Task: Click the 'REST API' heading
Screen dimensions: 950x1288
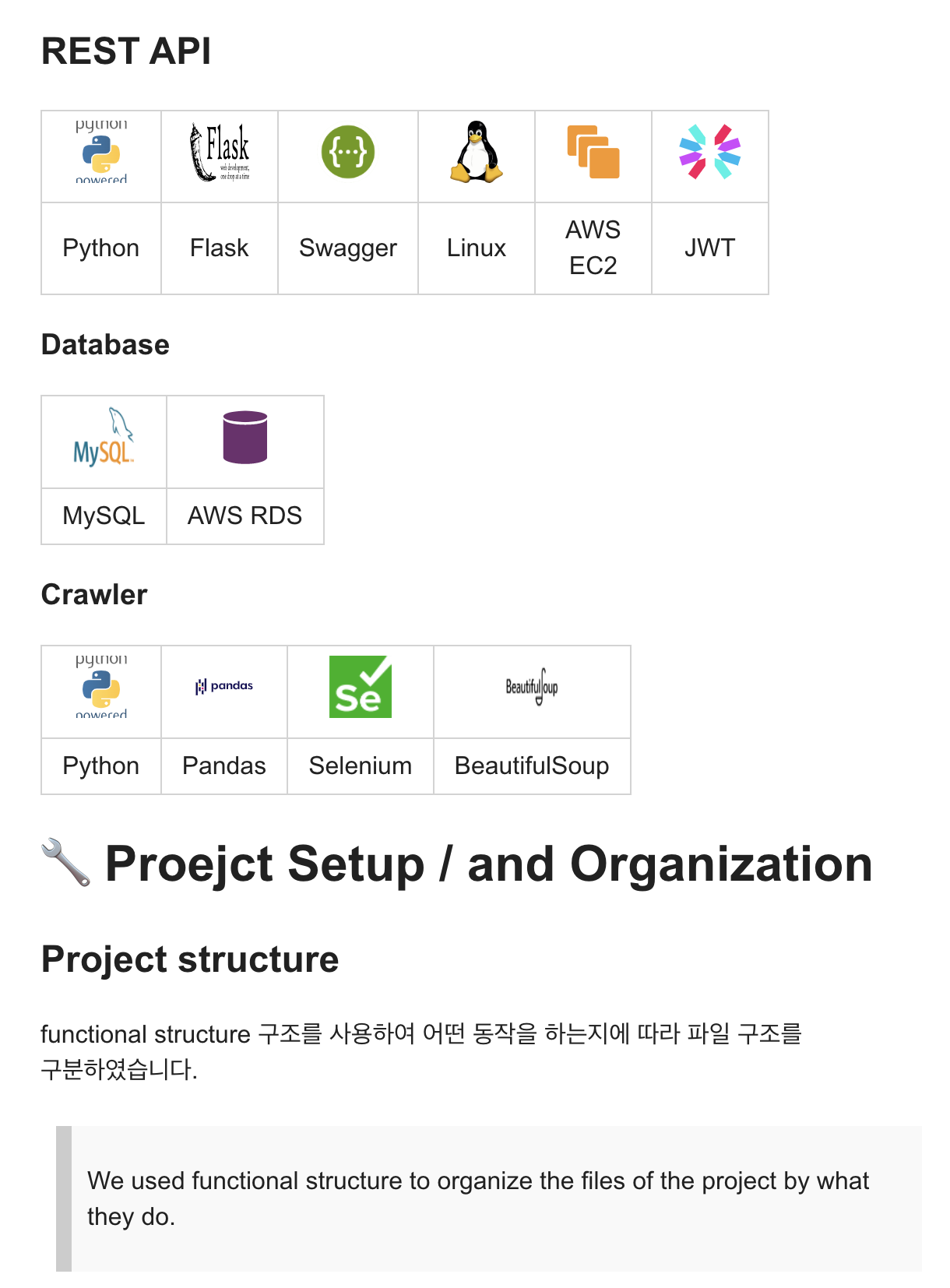Action: click(x=126, y=51)
